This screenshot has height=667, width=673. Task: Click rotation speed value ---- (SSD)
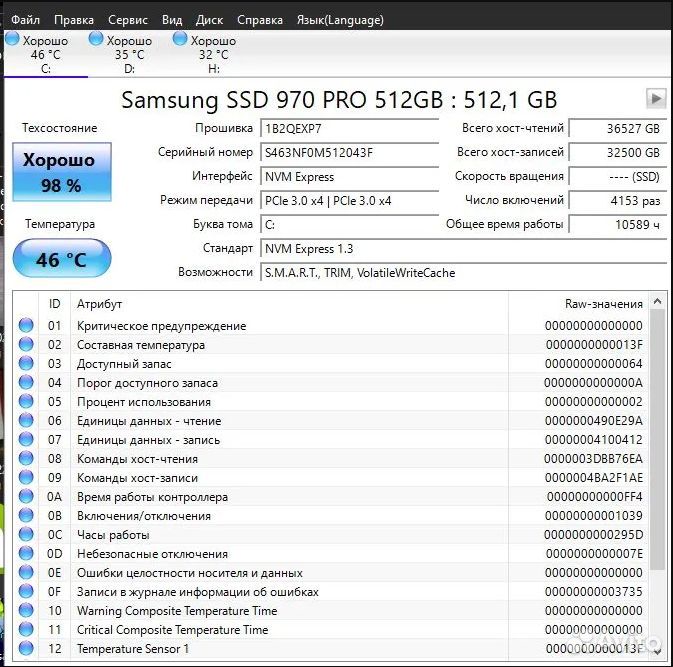coord(618,176)
